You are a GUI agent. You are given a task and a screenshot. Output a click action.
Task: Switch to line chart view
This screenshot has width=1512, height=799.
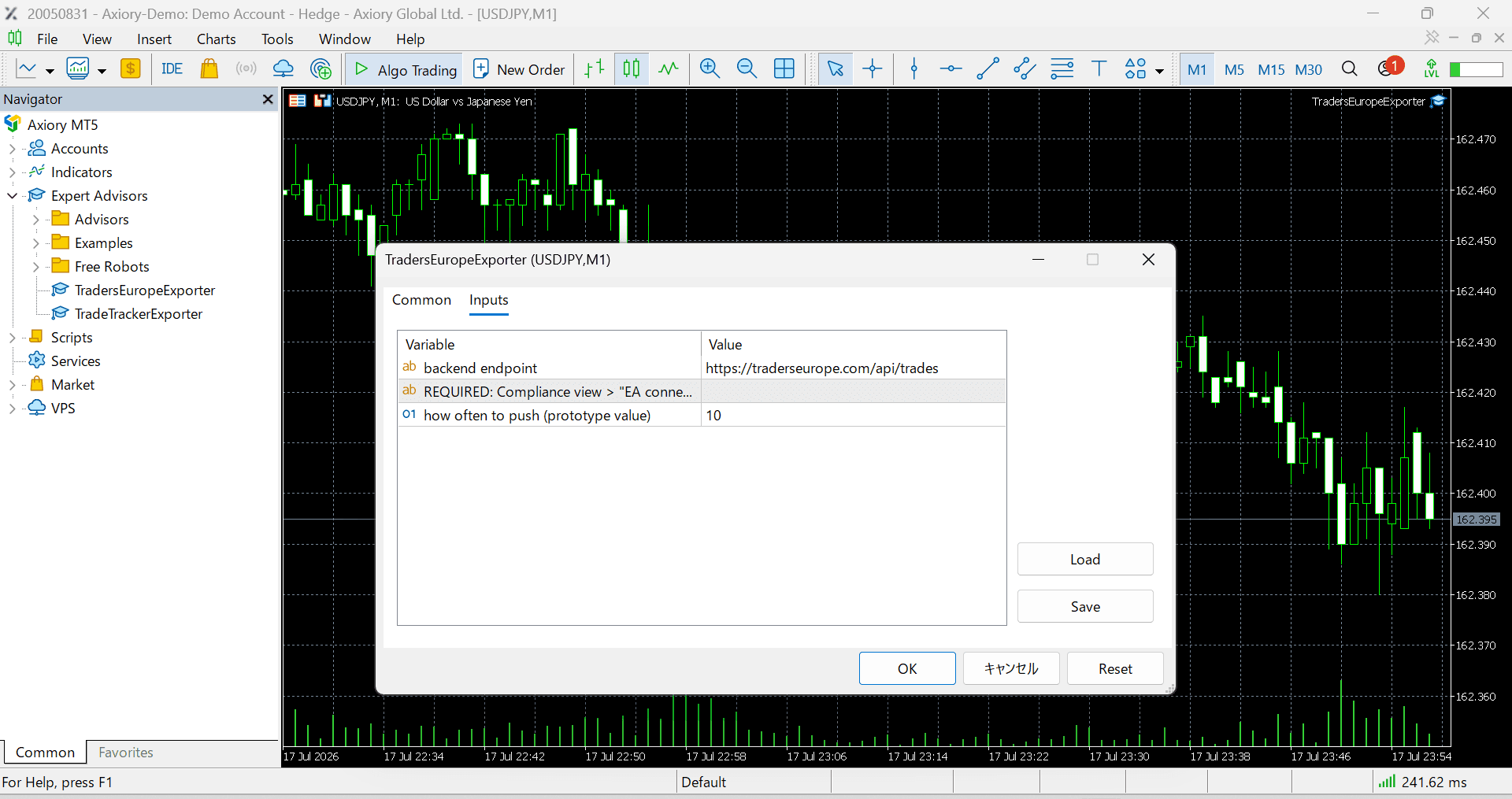click(669, 69)
